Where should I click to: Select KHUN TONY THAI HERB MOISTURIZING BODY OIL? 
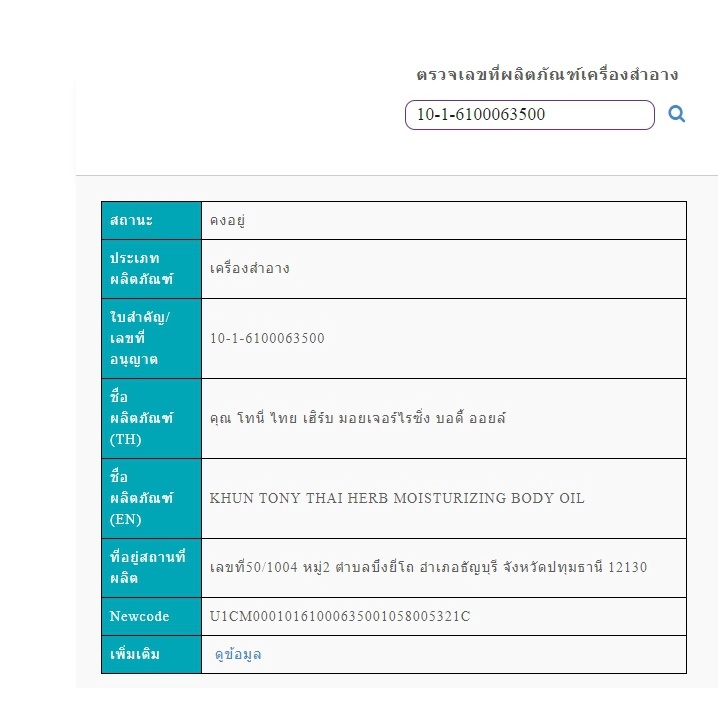click(397, 498)
